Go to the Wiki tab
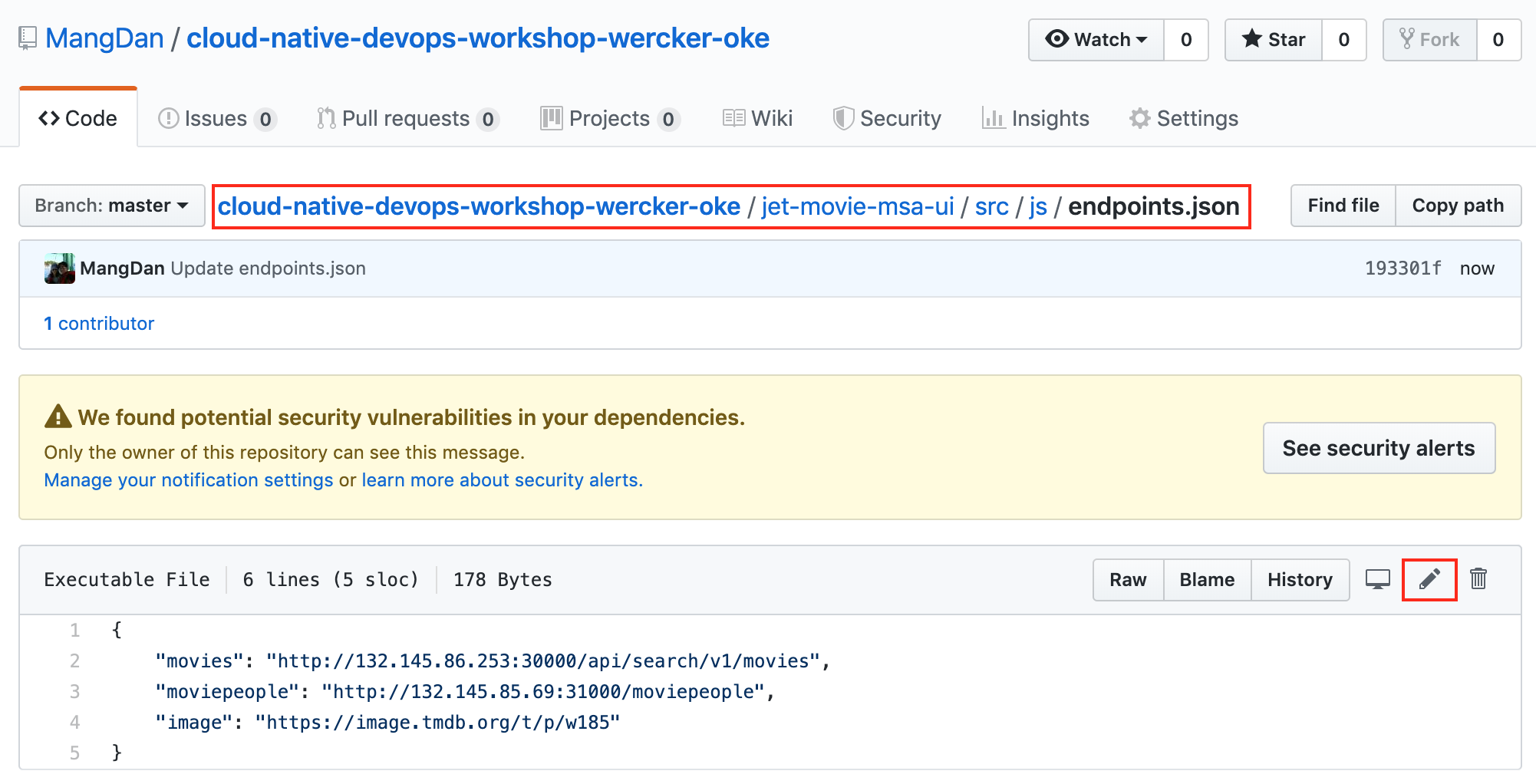This screenshot has height=784, width=1536. tap(757, 118)
